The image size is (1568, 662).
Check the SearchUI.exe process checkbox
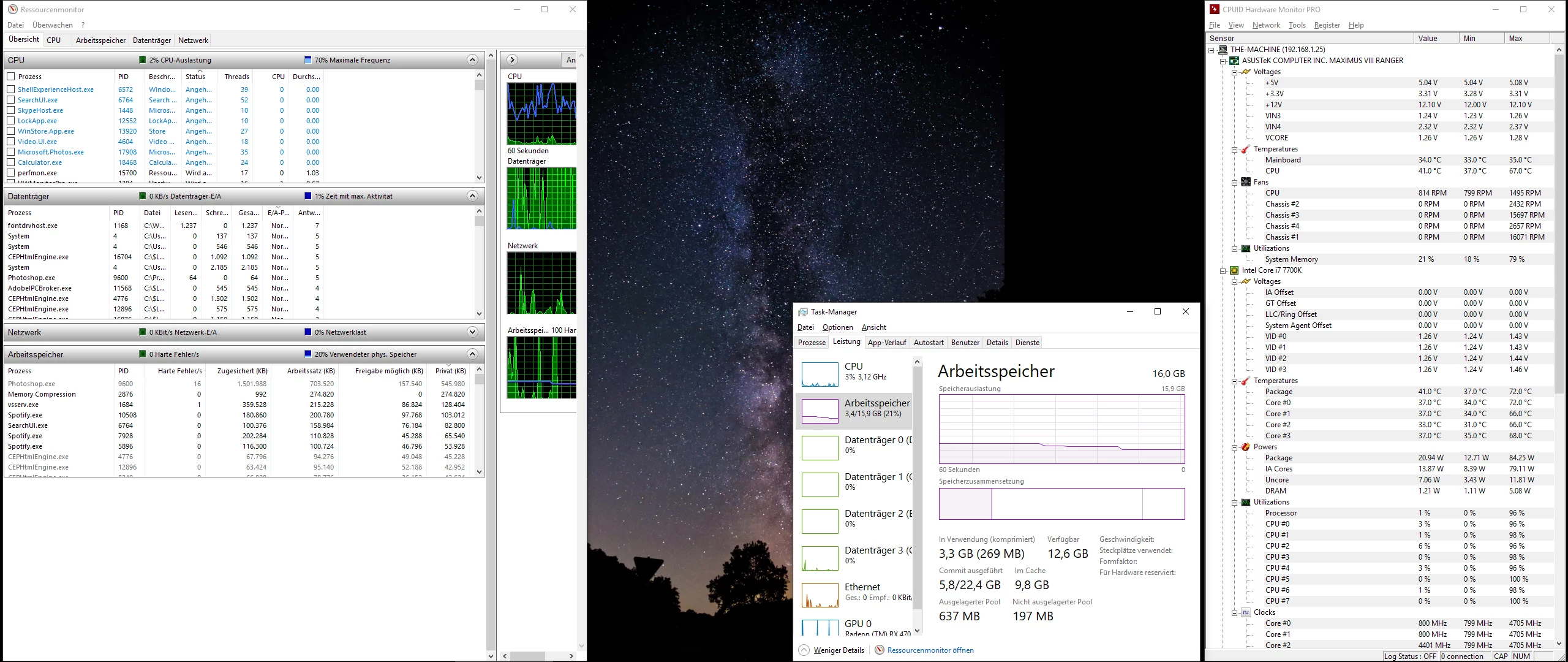[11, 100]
